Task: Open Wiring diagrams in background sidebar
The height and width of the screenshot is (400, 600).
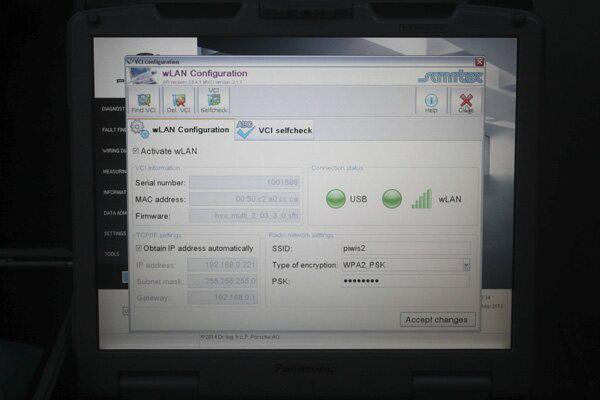Action: 114,150
